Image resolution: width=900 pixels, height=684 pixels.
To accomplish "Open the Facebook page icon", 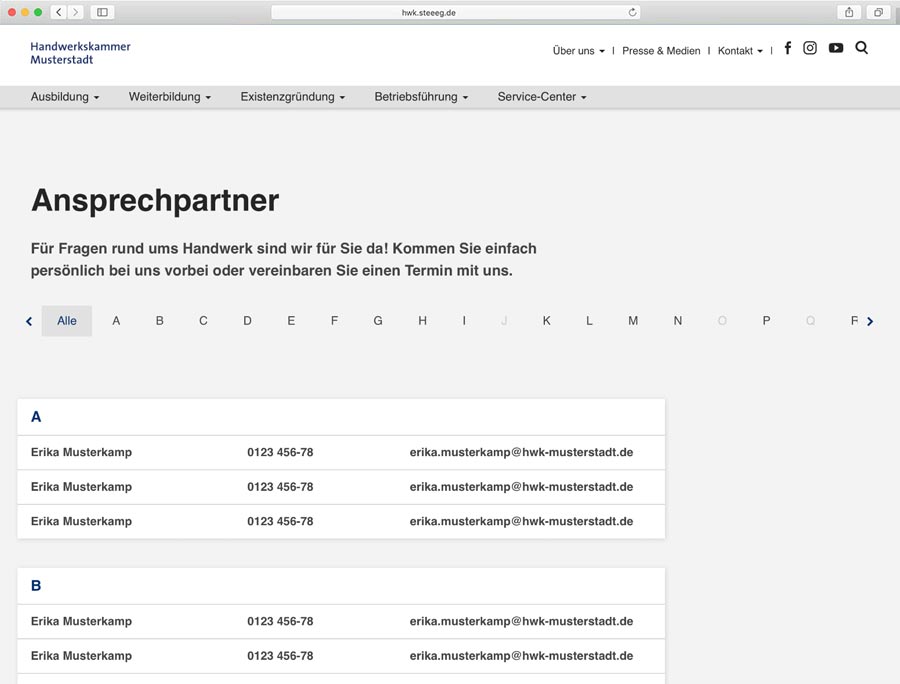I will (x=787, y=48).
